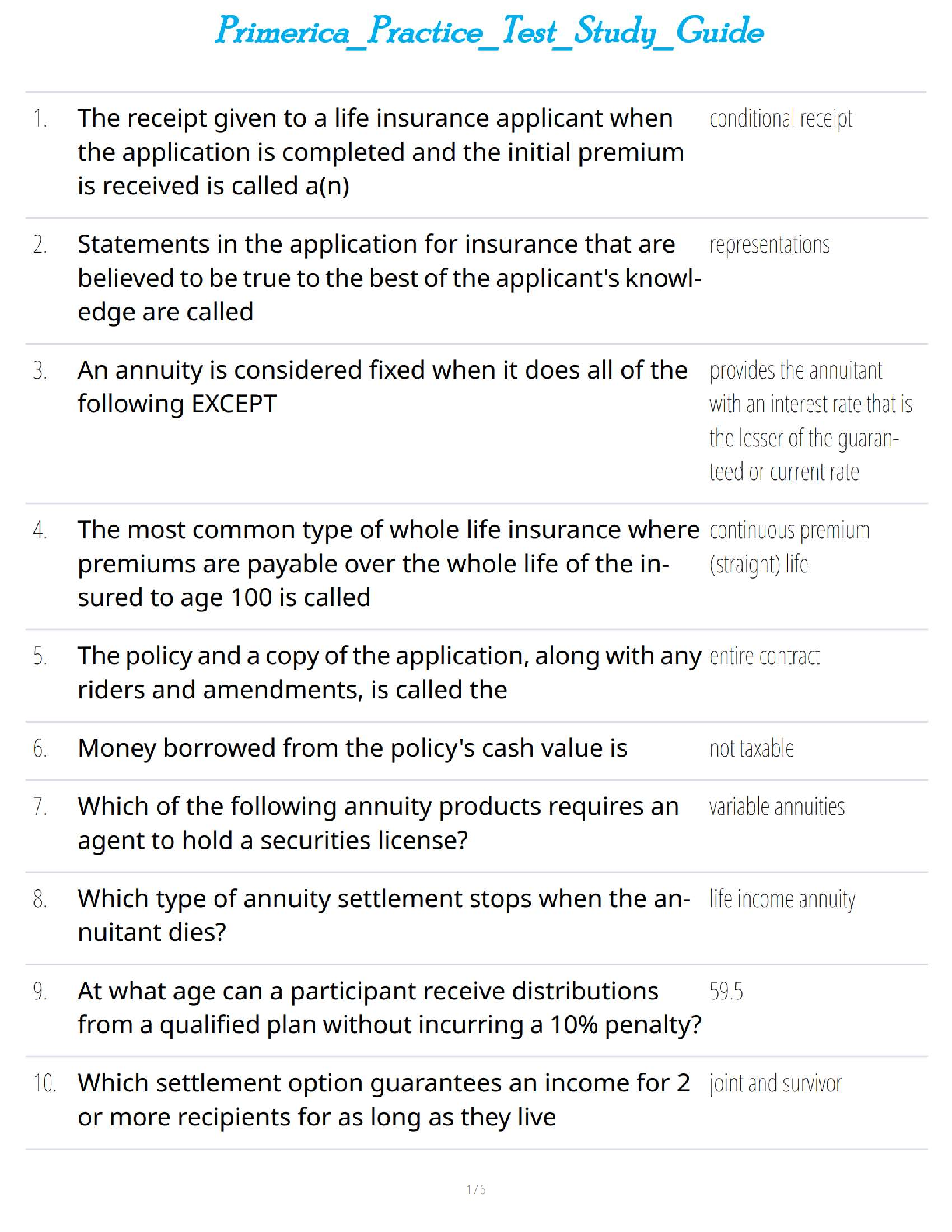Select question 1 about the life insurance receipt
Viewport: 952px width, 1232px height.
point(380,152)
